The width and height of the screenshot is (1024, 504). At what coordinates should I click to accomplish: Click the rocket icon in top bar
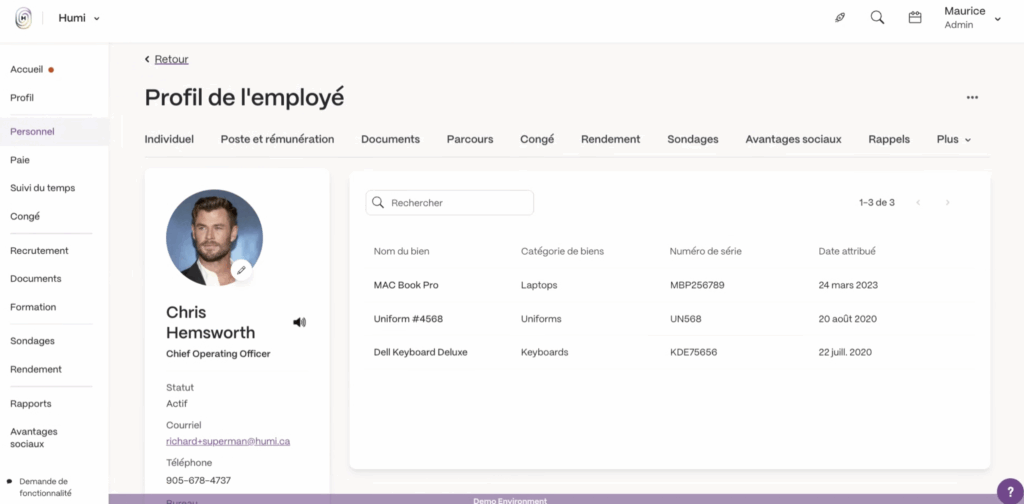point(840,18)
